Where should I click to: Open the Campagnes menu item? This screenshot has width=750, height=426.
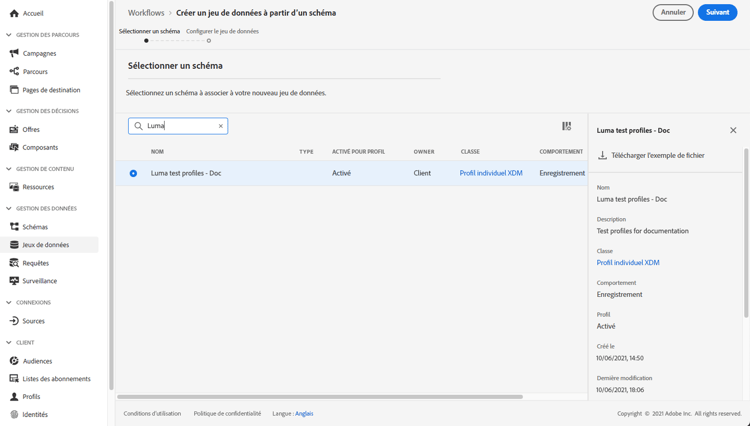pyautogui.click(x=39, y=54)
